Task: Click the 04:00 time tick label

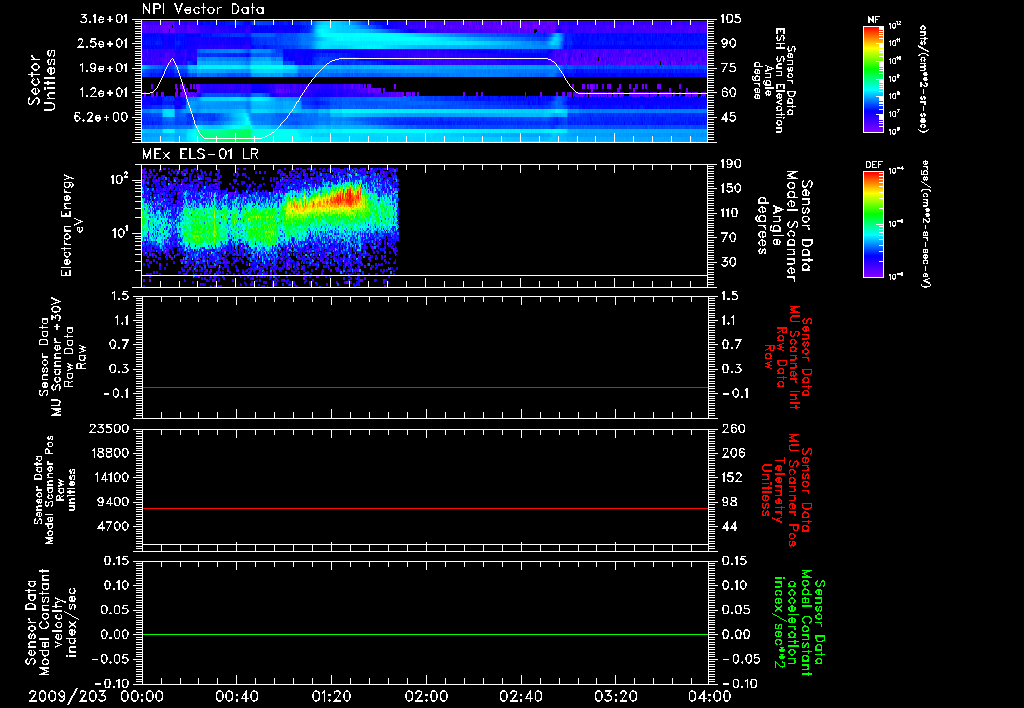Action: (x=709, y=696)
